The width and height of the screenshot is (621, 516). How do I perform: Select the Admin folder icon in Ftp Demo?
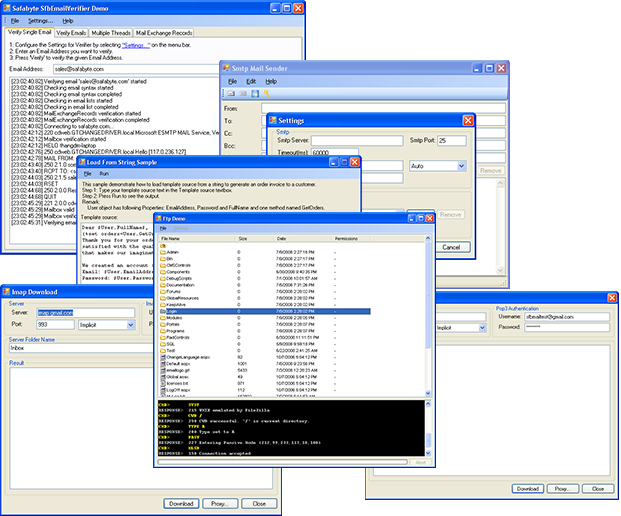[x=163, y=252]
